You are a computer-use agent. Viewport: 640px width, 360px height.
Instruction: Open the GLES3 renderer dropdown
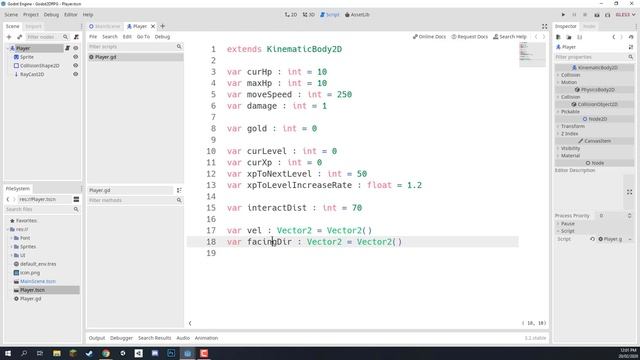coord(625,15)
